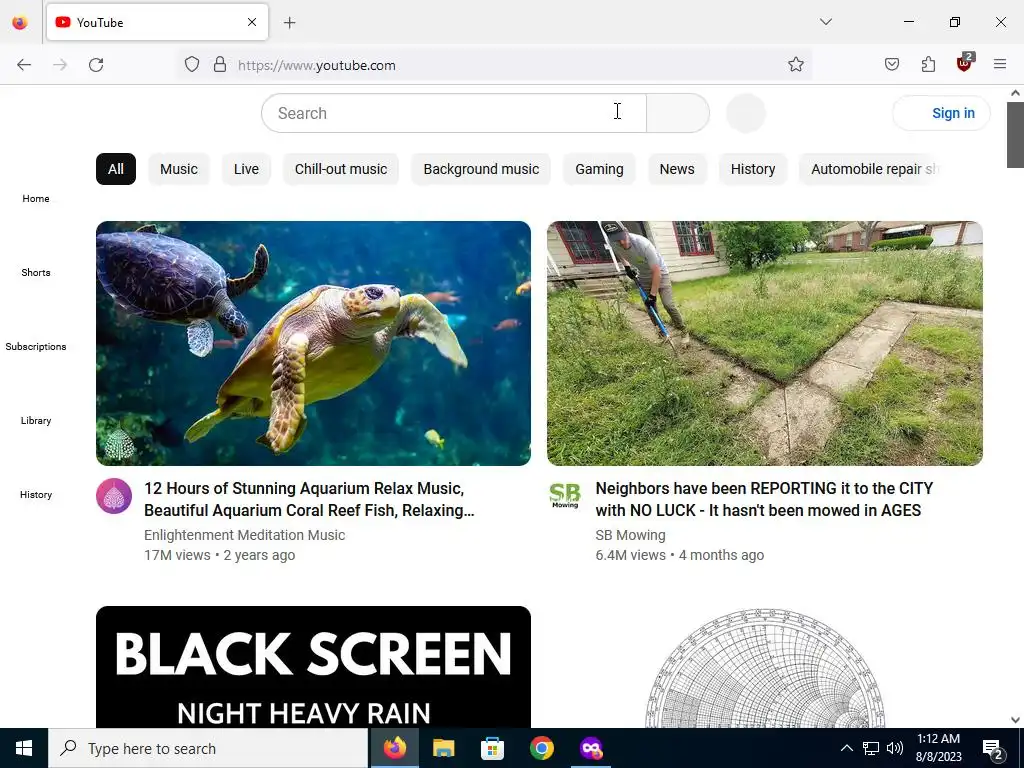The image size is (1024, 768).
Task: Open Home in the sidebar
Action: (x=36, y=199)
